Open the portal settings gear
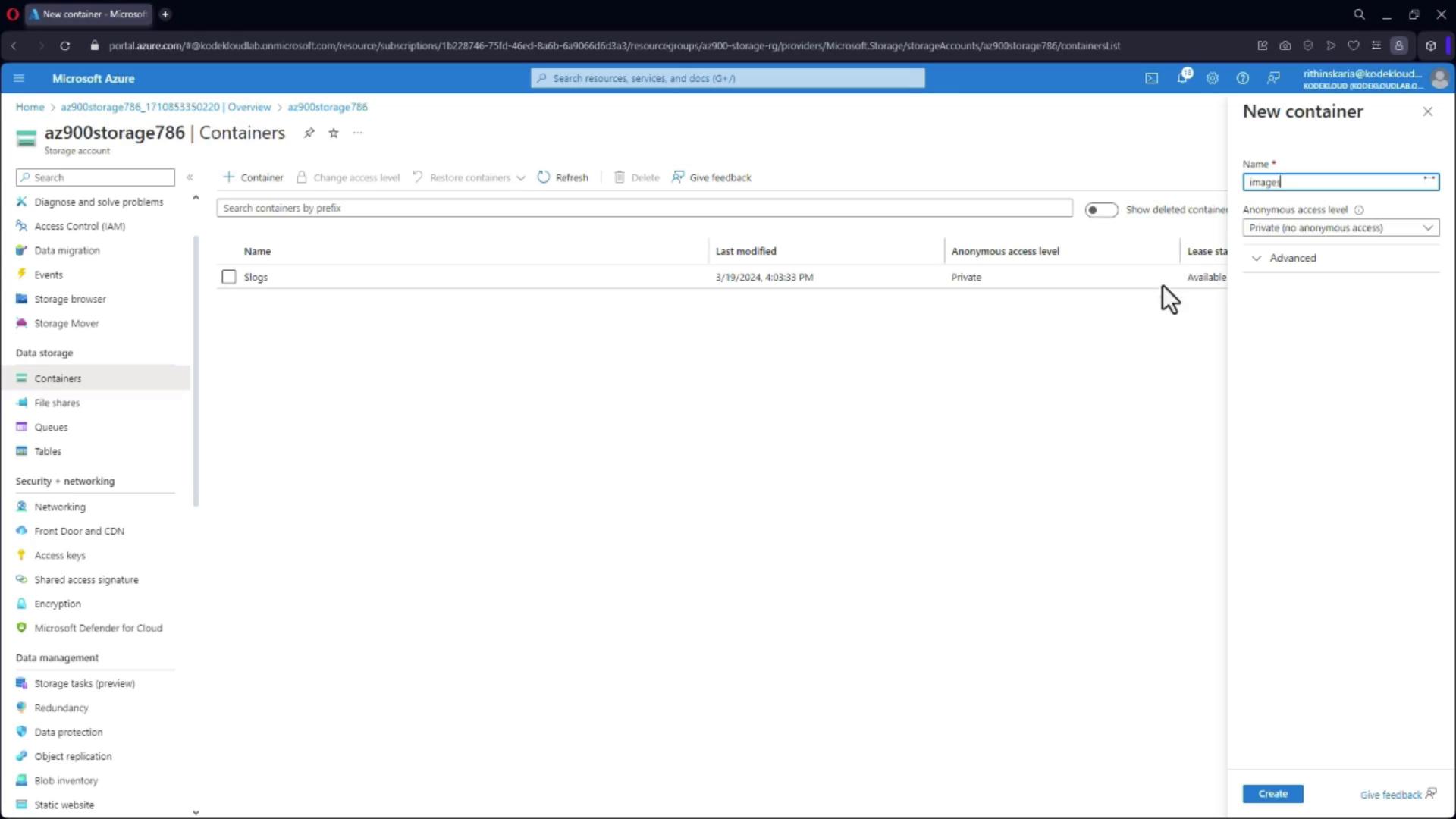 1212,78
